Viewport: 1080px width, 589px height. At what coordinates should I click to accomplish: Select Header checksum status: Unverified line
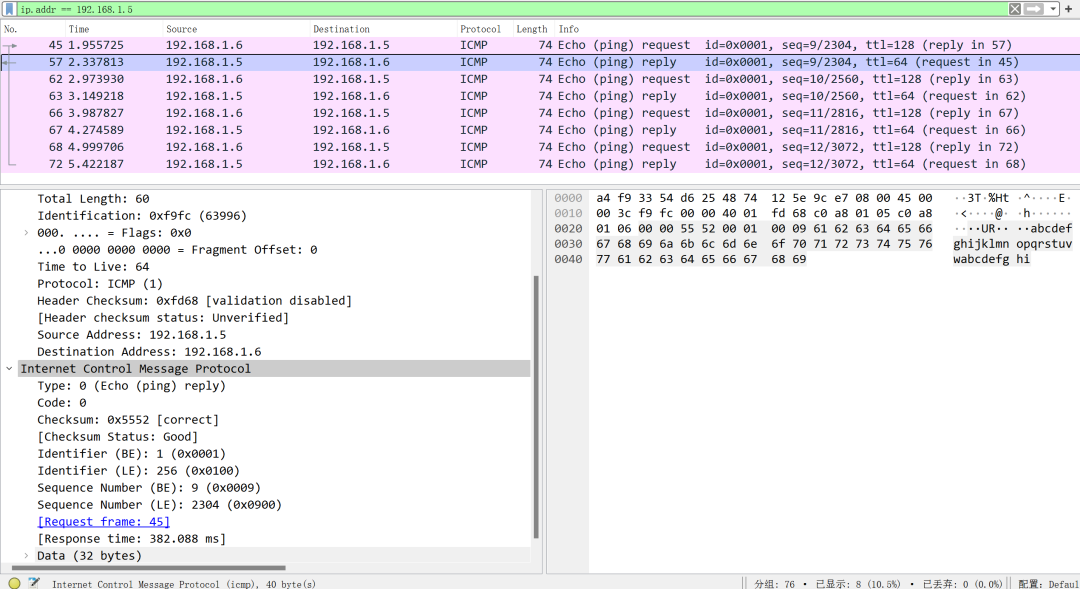pos(163,318)
